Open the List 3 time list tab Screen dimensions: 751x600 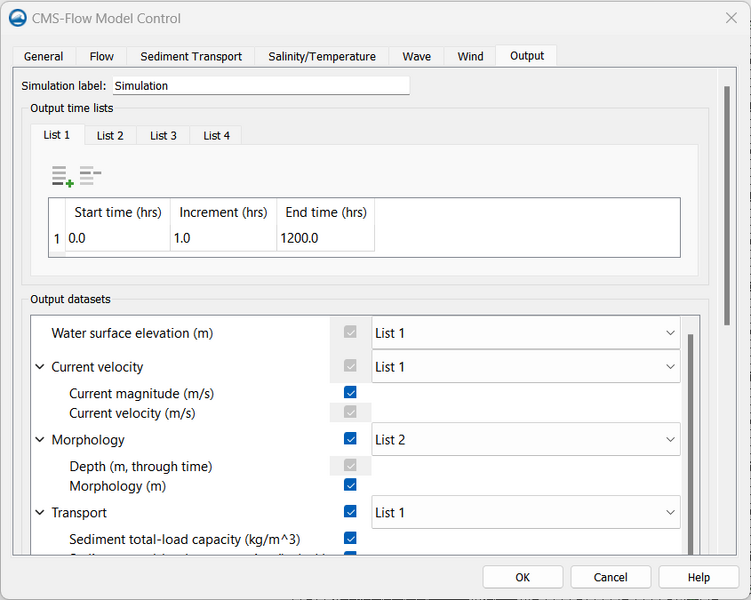(163, 136)
